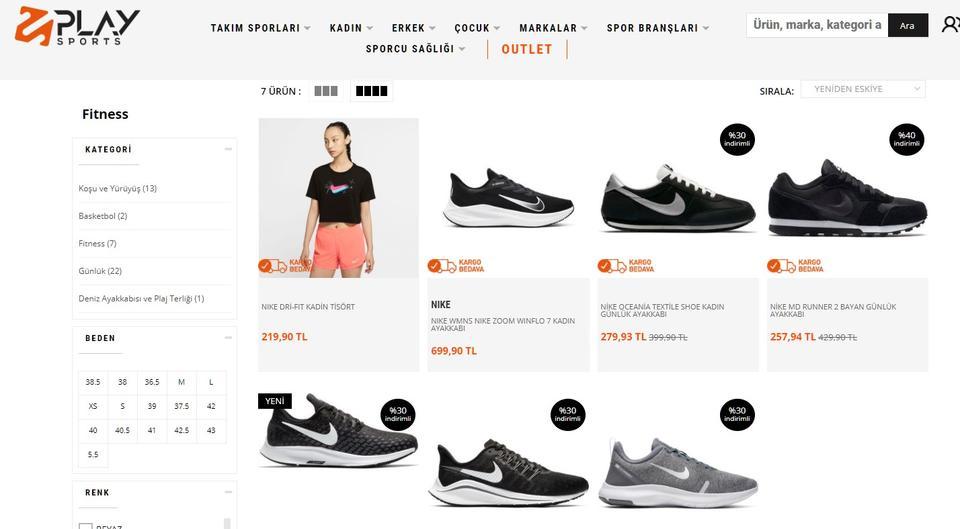The height and width of the screenshot is (529, 960).
Task: Open the Outlet menu item
Action: 527,50
